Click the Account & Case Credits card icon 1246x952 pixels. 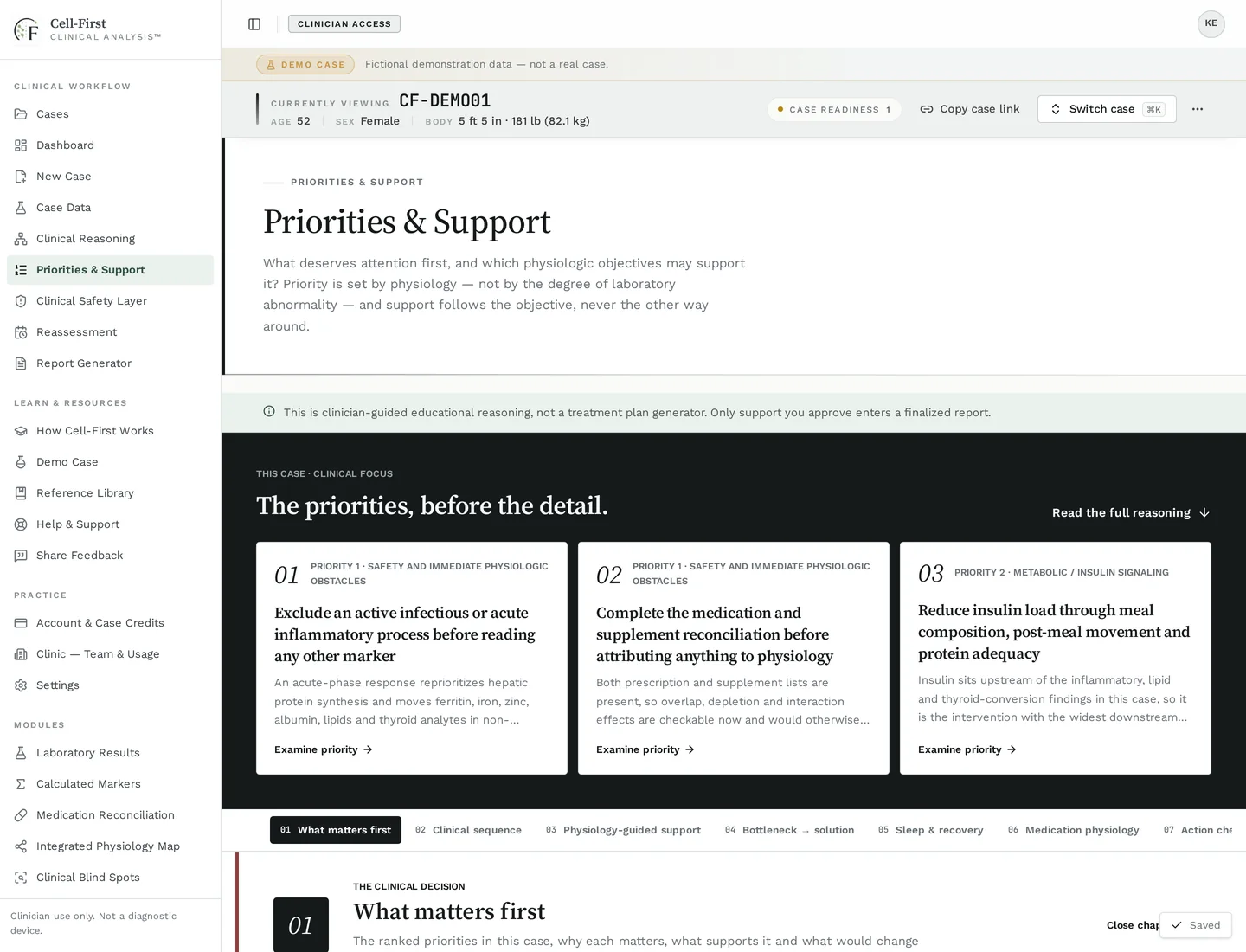pos(21,623)
